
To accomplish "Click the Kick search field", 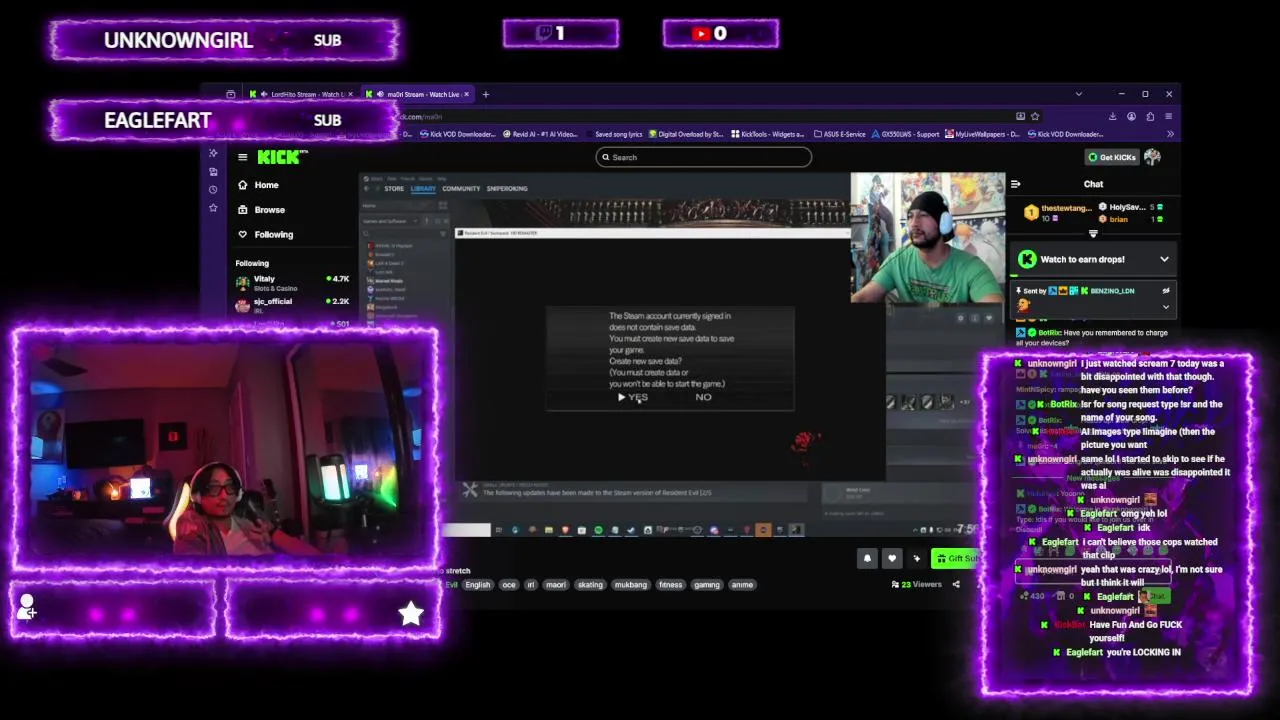I will click(x=703, y=157).
